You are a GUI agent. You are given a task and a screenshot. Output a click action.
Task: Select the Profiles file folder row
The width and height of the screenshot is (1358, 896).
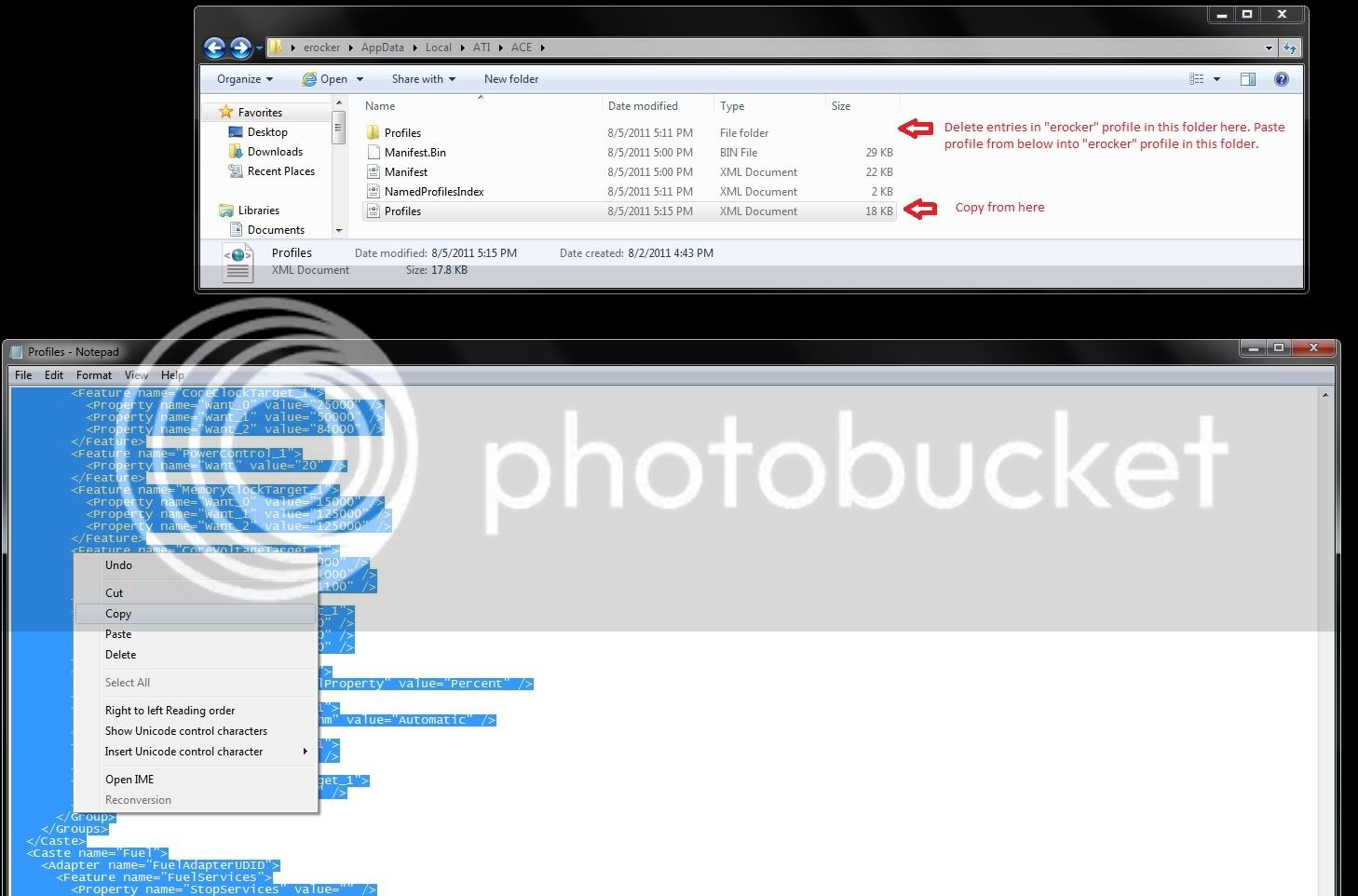coord(629,133)
